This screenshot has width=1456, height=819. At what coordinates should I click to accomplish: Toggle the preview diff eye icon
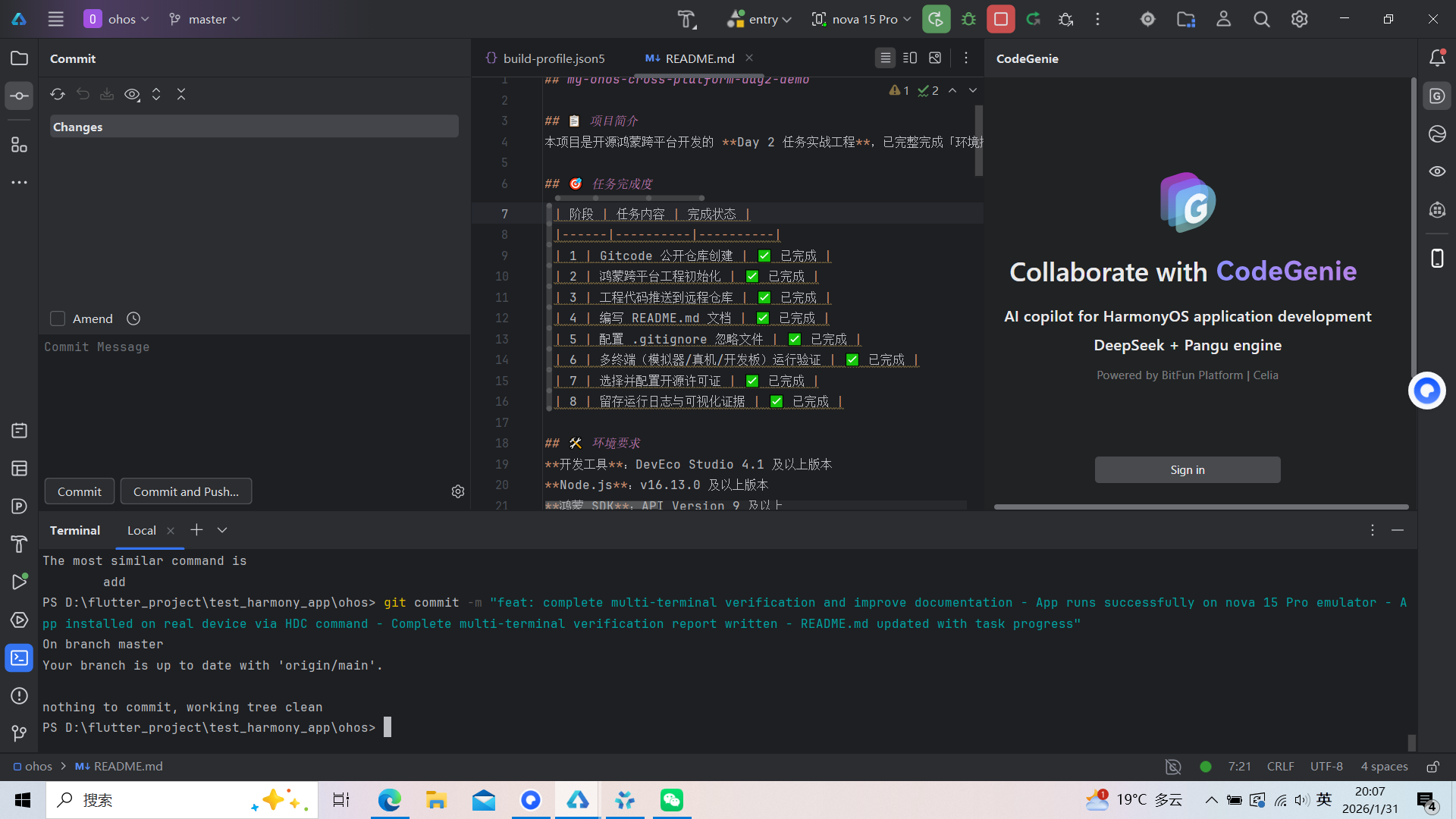coord(132,94)
